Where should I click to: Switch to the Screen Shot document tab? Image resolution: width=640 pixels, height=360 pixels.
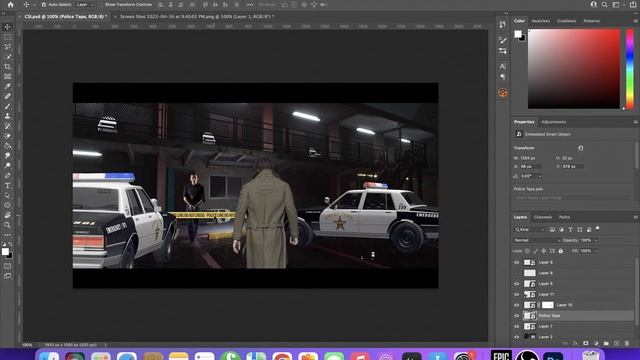[x=197, y=17]
